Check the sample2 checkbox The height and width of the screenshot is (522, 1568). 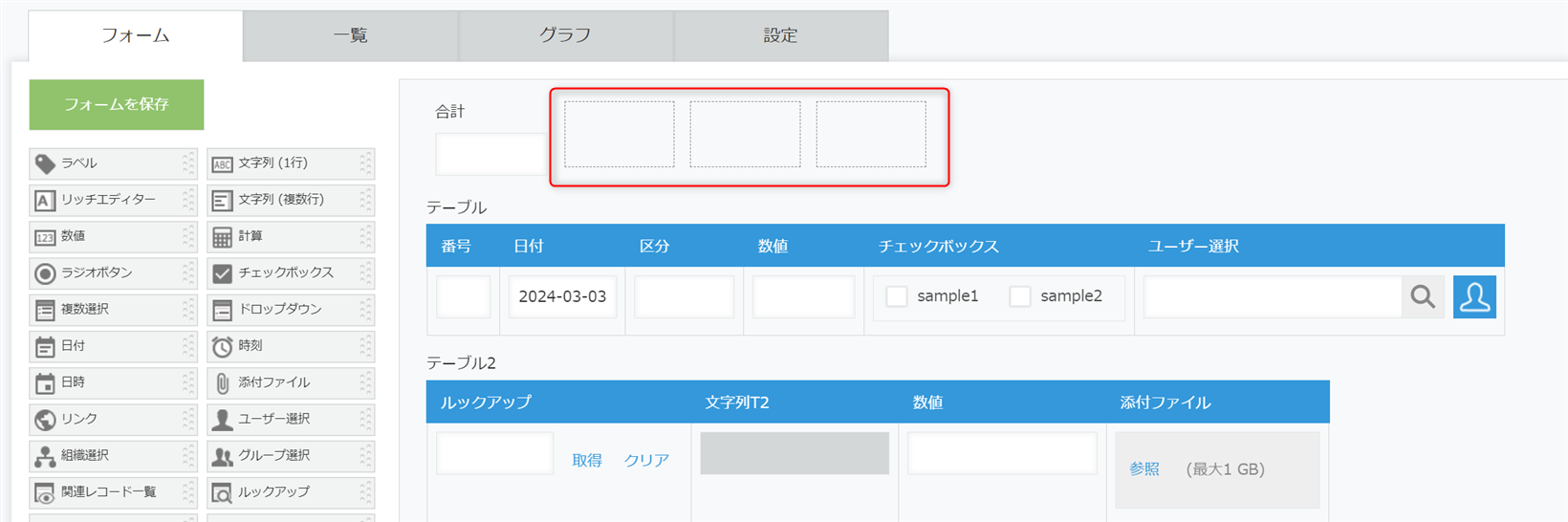(1020, 296)
